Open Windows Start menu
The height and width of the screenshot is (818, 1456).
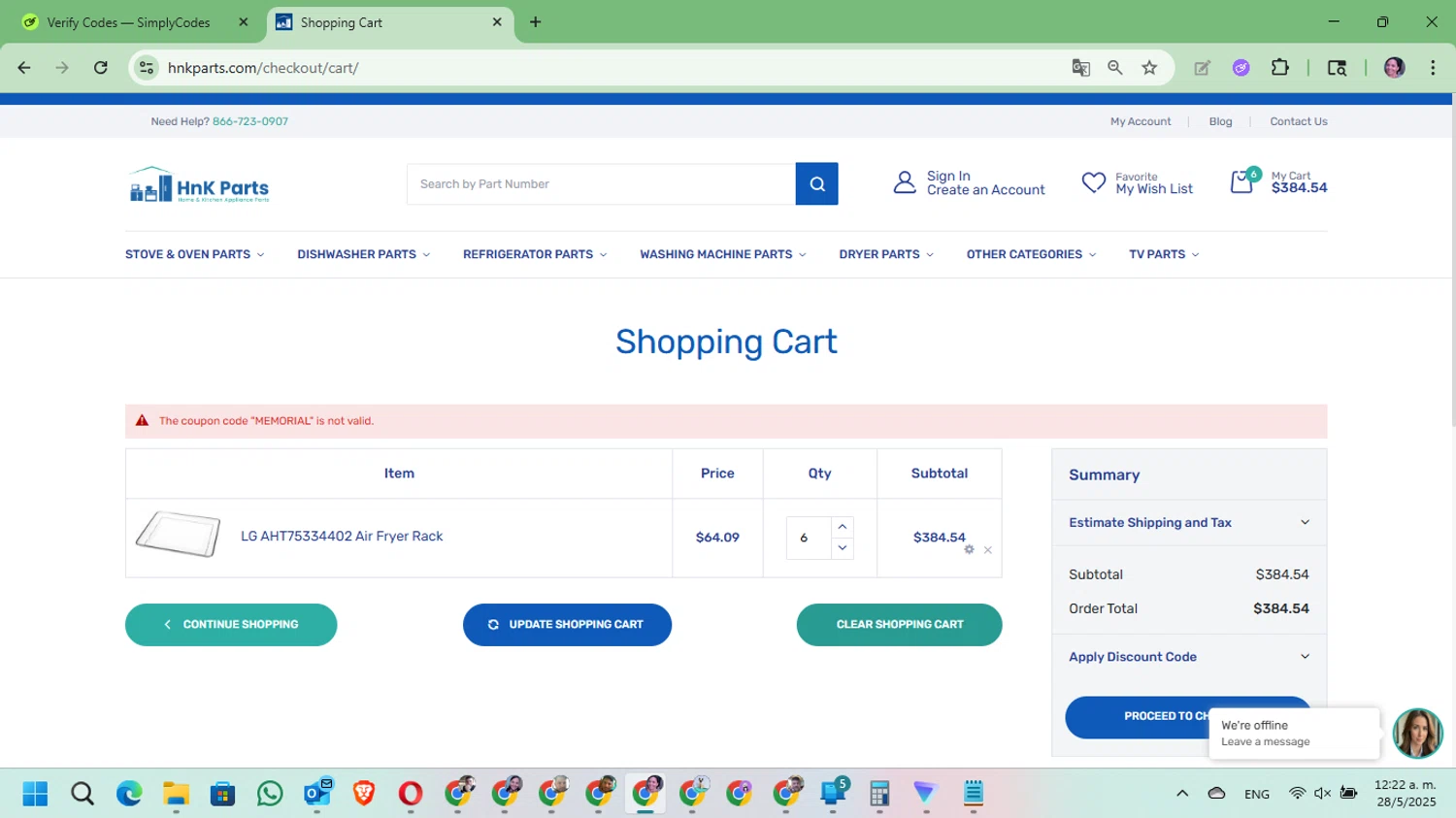pos(35,794)
